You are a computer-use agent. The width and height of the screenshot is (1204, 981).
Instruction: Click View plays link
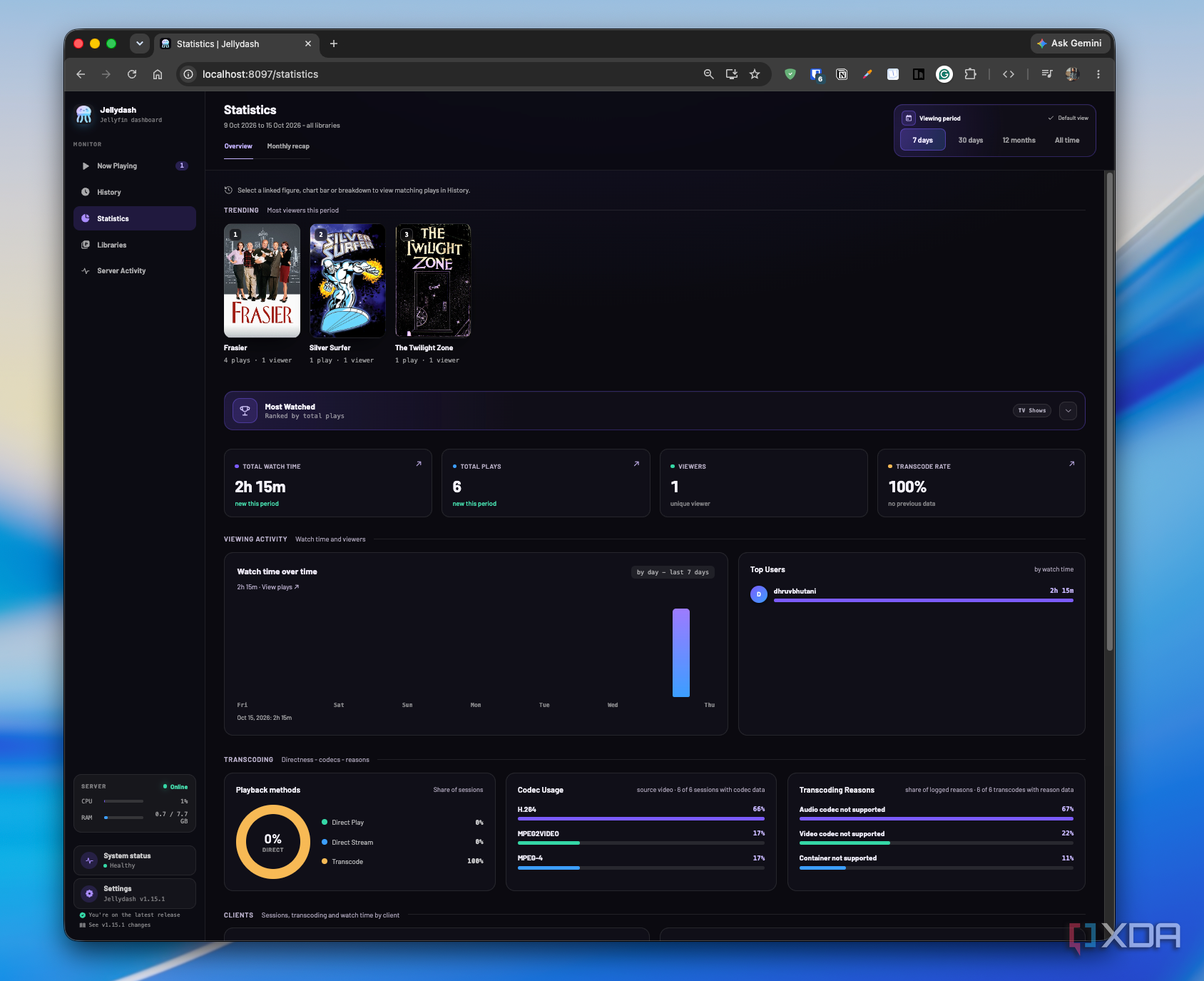(x=280, y=587)
